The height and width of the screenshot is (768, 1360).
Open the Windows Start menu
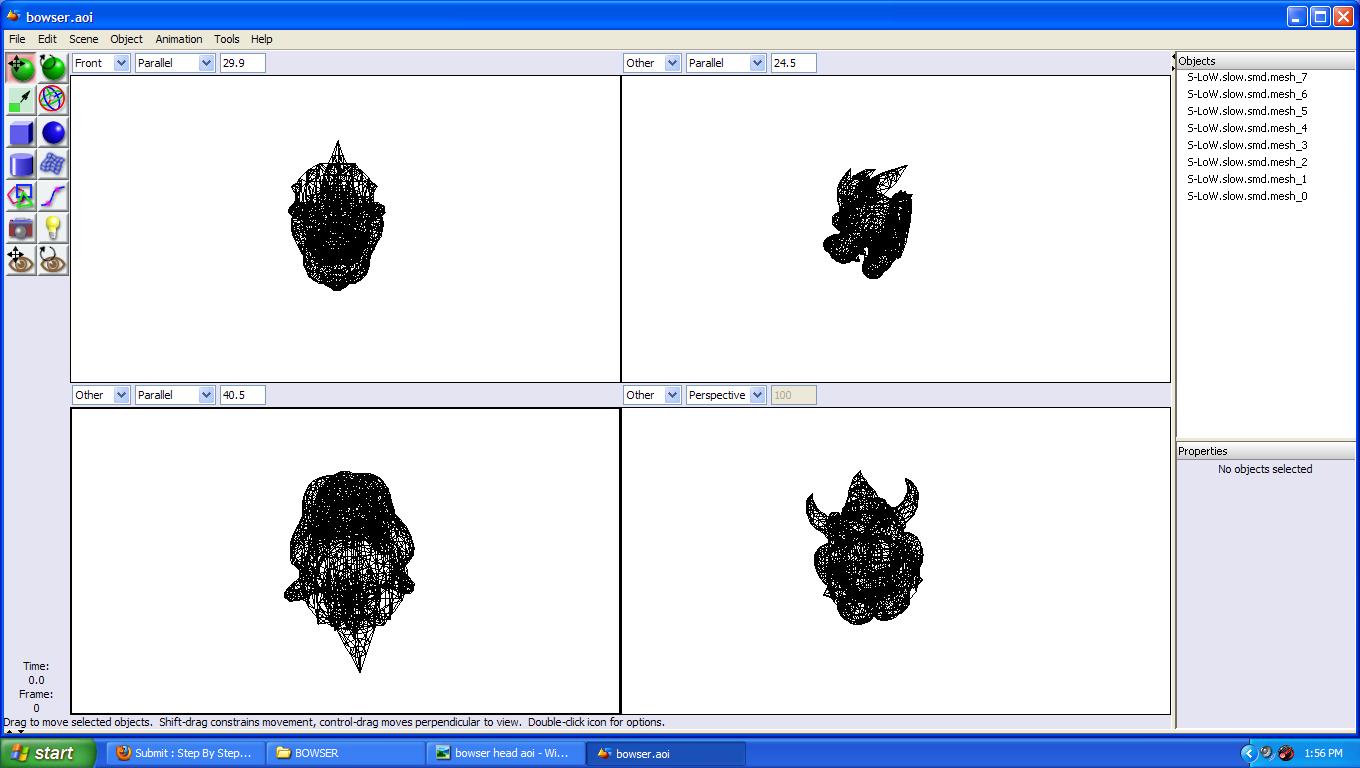(x=47, y=753)
